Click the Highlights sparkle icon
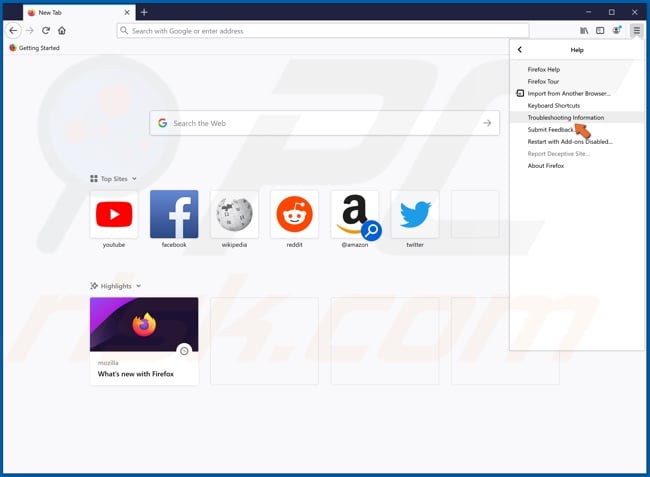This screenshot has width=650, height=477. (x=94, y=286)
